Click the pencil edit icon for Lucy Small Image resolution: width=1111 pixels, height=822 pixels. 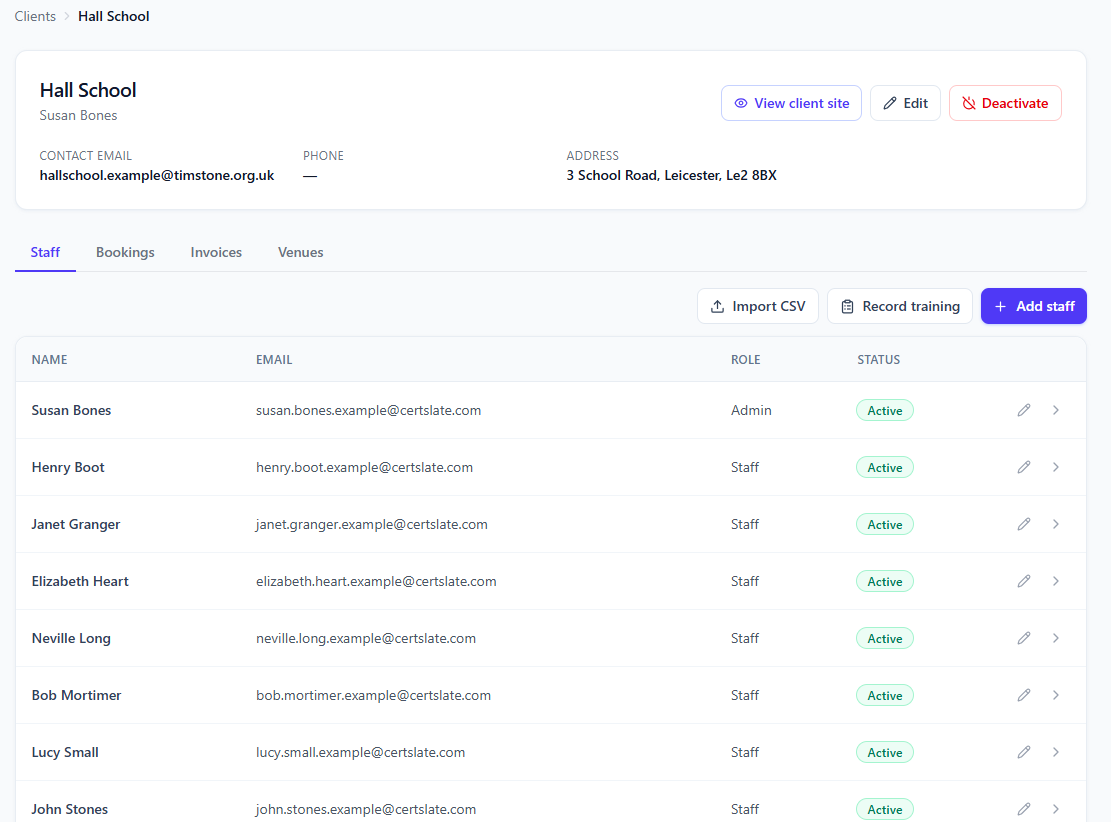click(1024, 753)
